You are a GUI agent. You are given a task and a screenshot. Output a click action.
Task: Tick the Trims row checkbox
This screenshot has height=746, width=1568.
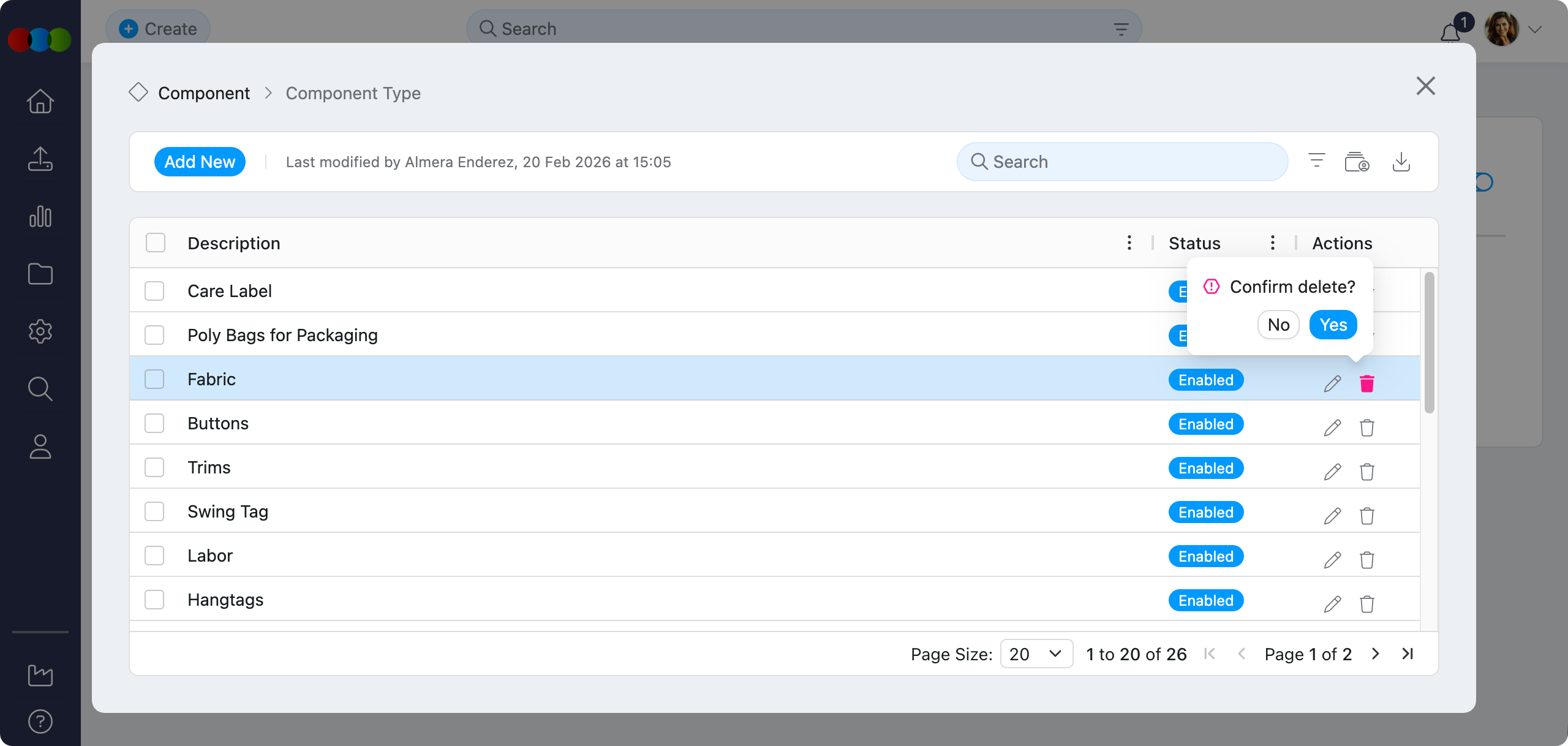pos(154,467)
